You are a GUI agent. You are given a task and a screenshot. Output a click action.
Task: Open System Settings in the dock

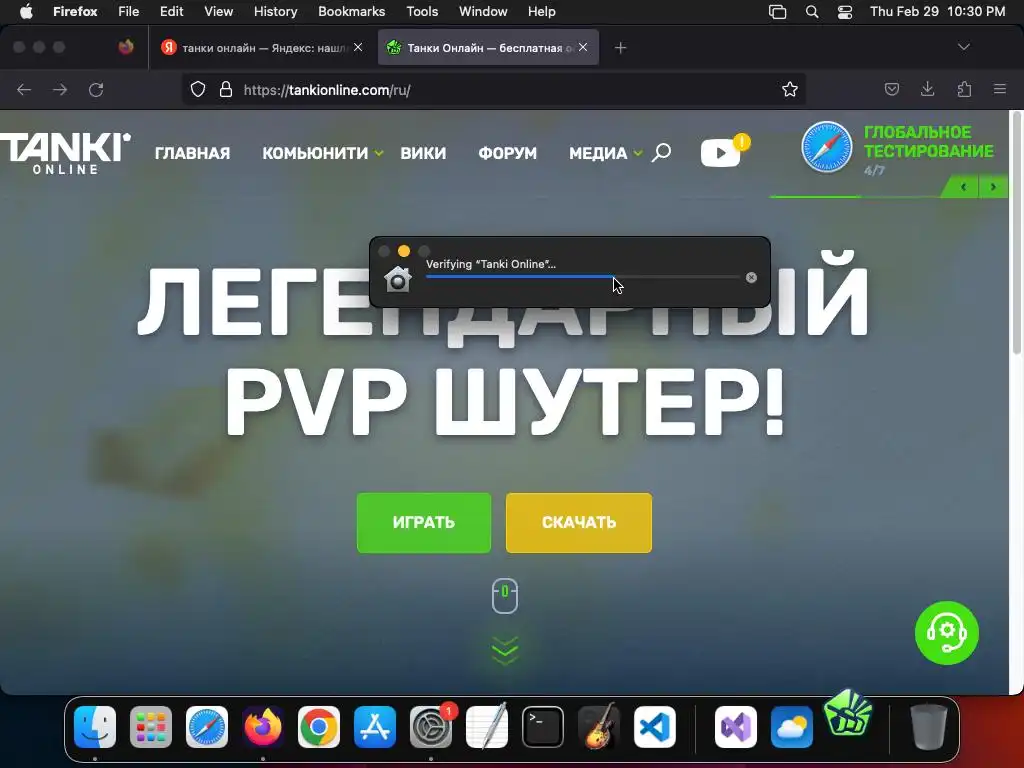pos(431,727)
